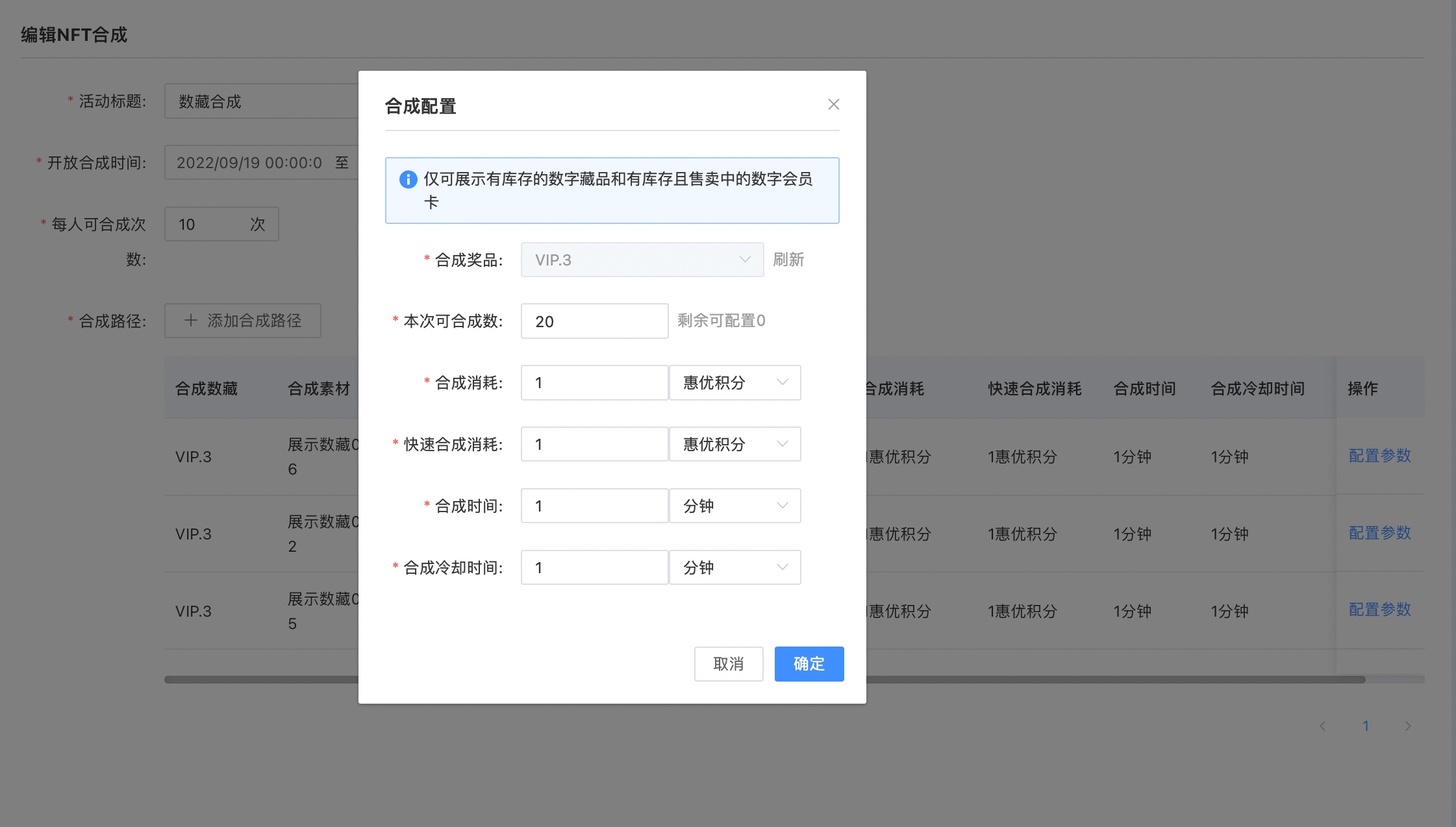The width and height of the screenshot is (1456, 827).
Task: Click 配置参数 link in first table row
Action: [1379, 456]
